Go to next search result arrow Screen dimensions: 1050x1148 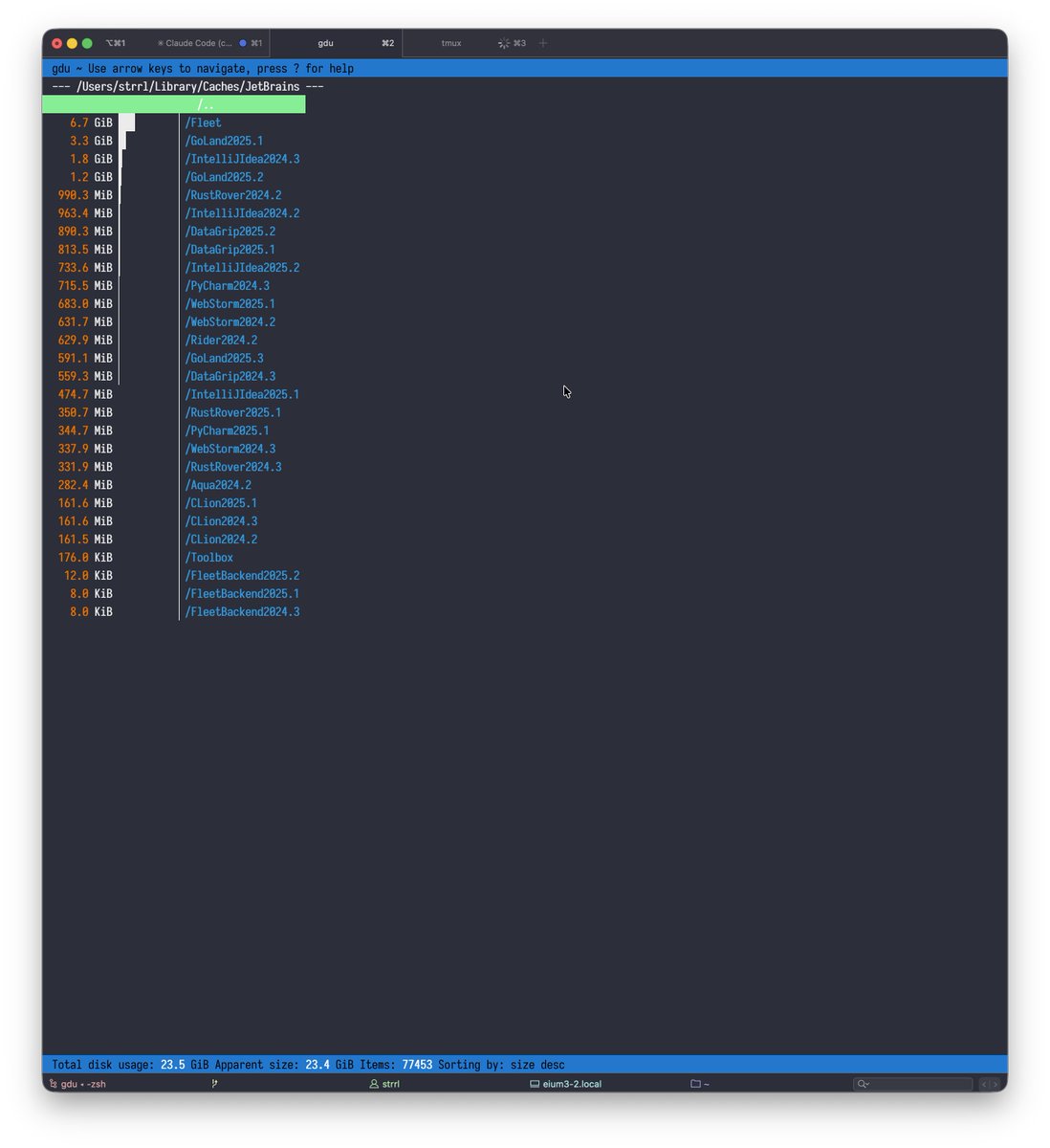coord(995,1084)
